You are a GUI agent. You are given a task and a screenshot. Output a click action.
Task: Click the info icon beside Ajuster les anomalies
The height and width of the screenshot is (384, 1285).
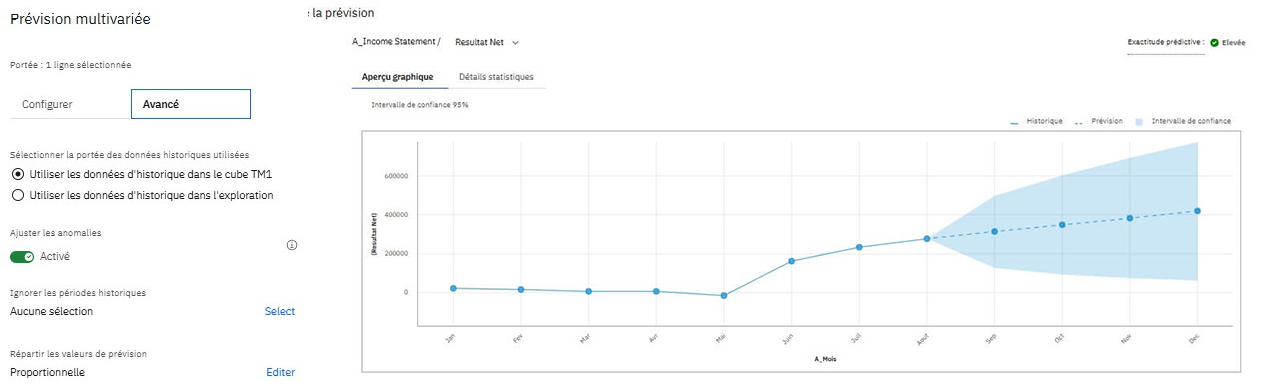292,245
